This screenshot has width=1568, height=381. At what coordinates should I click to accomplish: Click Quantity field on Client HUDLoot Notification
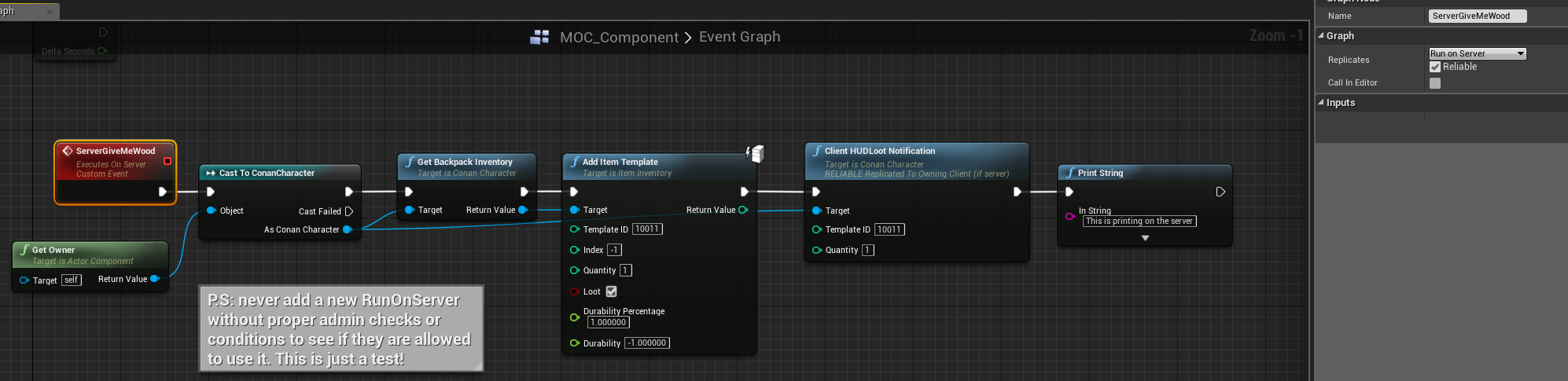(868, 250)
